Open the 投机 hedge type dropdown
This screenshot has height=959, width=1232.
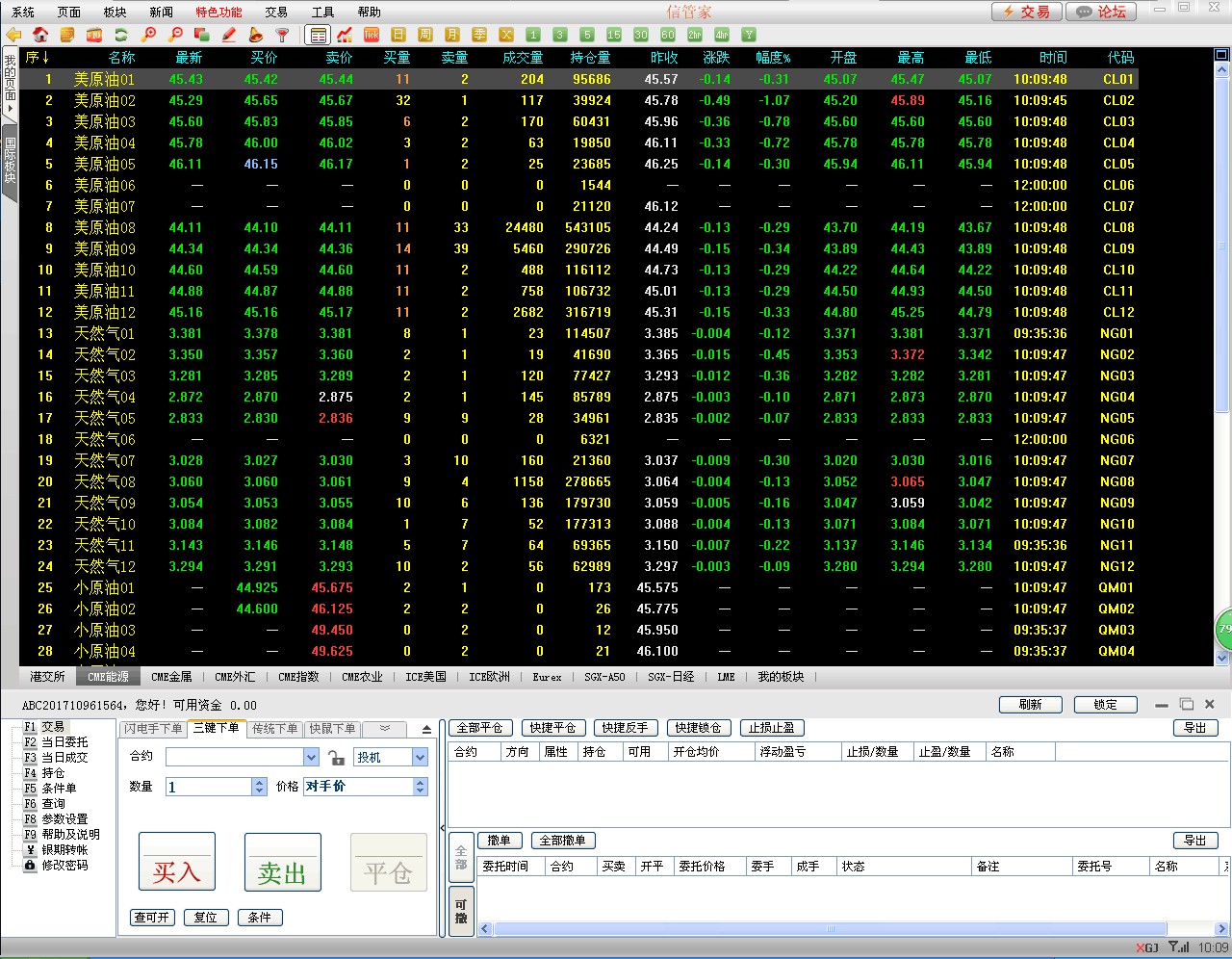coord(420,758)
